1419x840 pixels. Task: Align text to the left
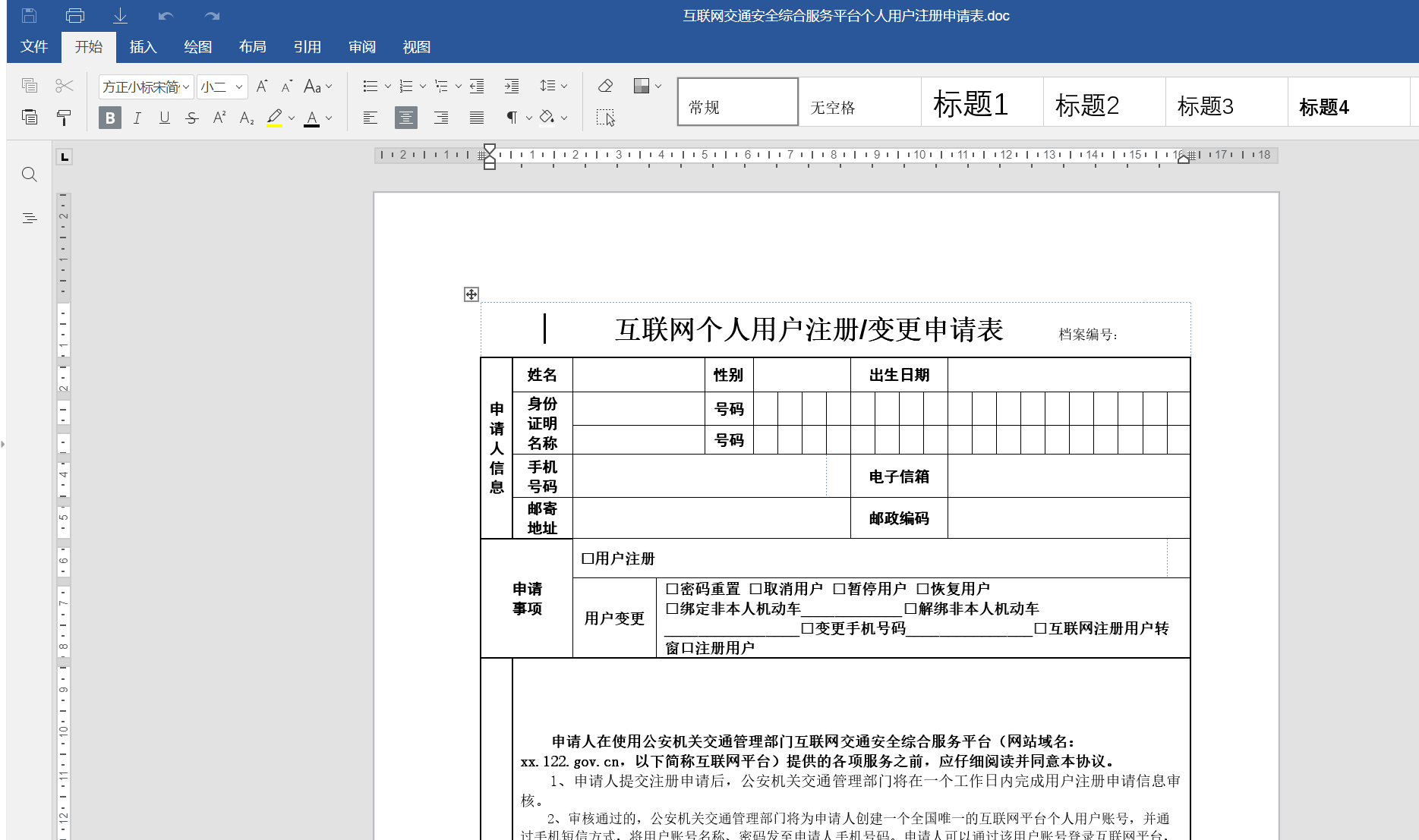(371, 118)
